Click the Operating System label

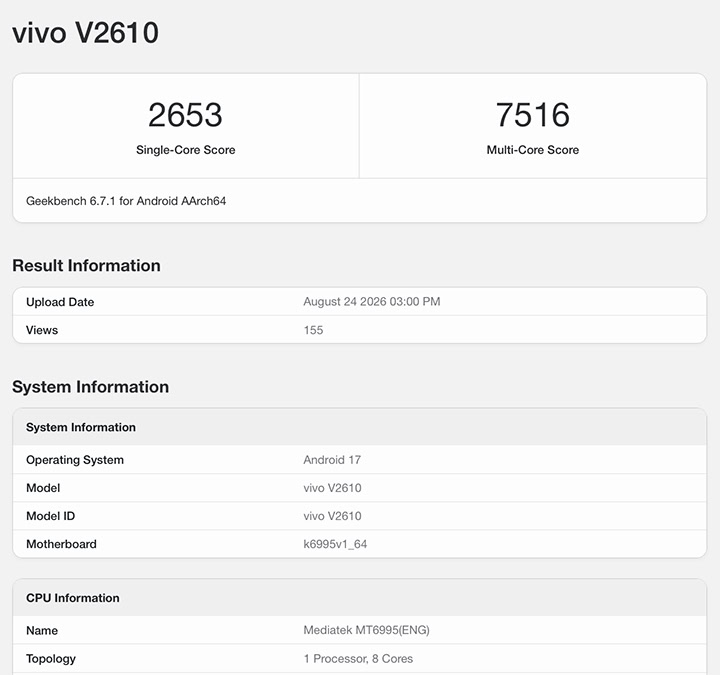click(x=75, y=460)
